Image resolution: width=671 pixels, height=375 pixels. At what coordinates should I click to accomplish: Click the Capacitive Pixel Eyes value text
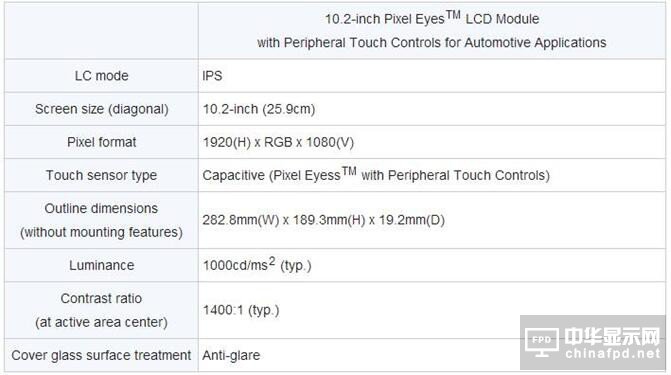click(x=376, y=174)
